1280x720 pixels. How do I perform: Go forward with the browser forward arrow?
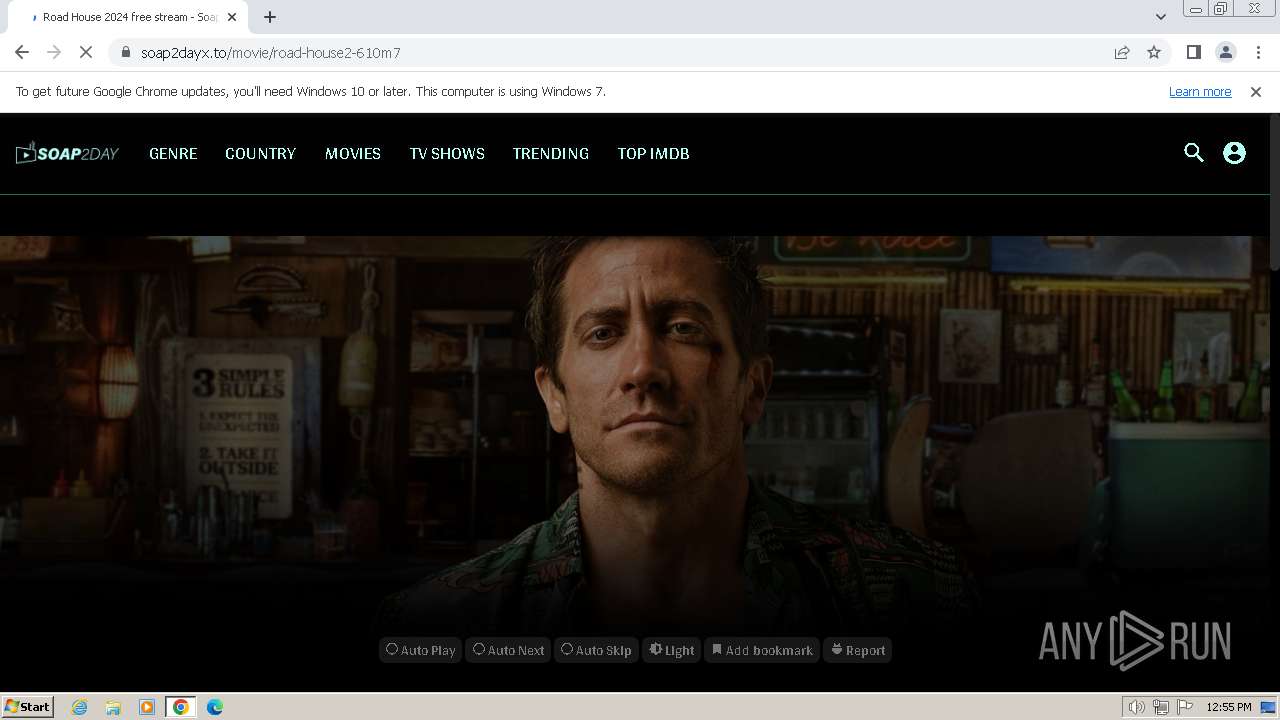pyautogui.click(x=54, y=52)
